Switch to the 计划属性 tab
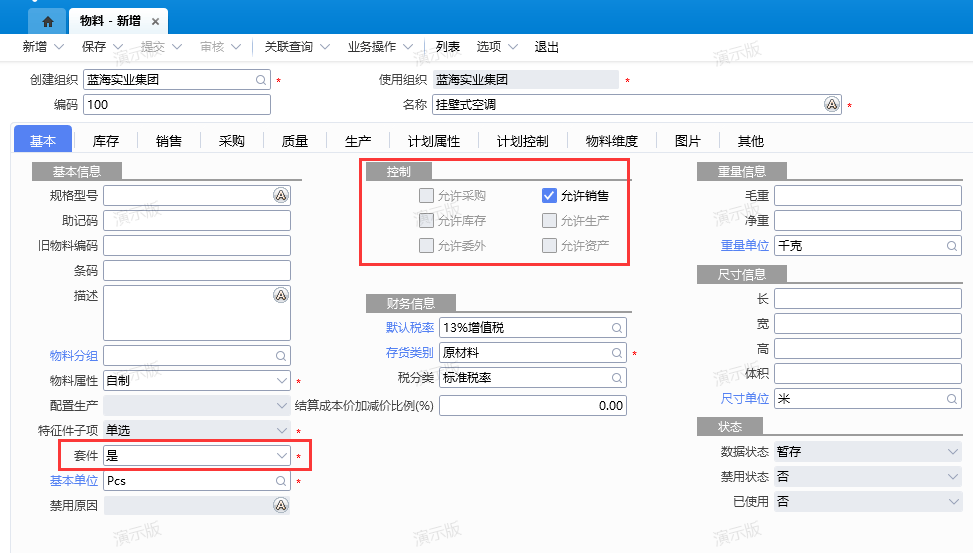 (x=434, y=141)
